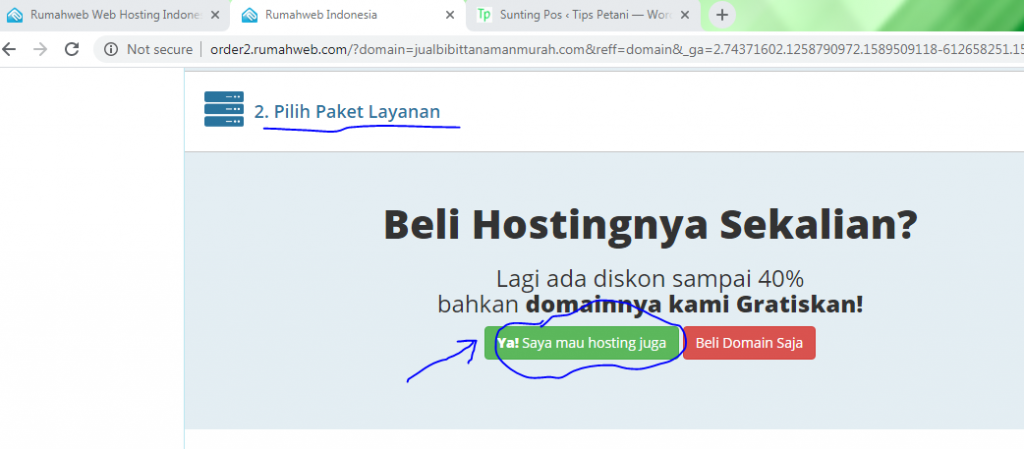This screenshot has height=449, width=1024.
Task: Close the Rumahweb Indonesia tab
Action: pyautogui.click(x=450, y=15)
